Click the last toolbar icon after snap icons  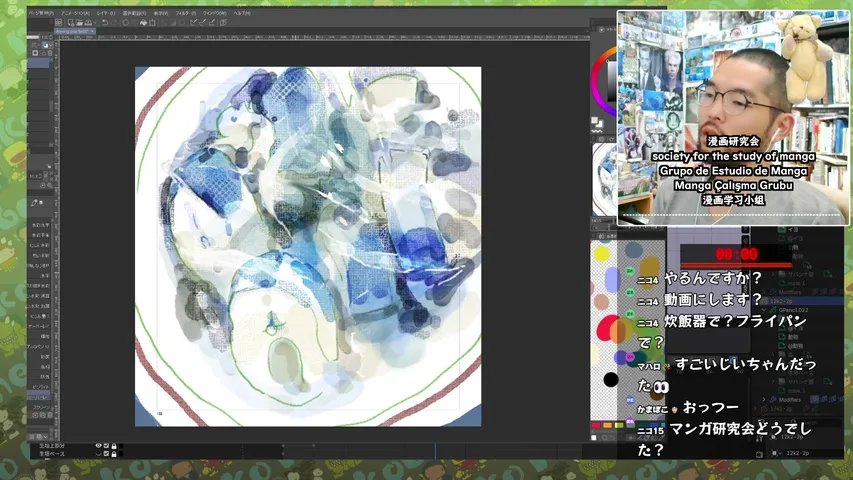click(223, 23)
